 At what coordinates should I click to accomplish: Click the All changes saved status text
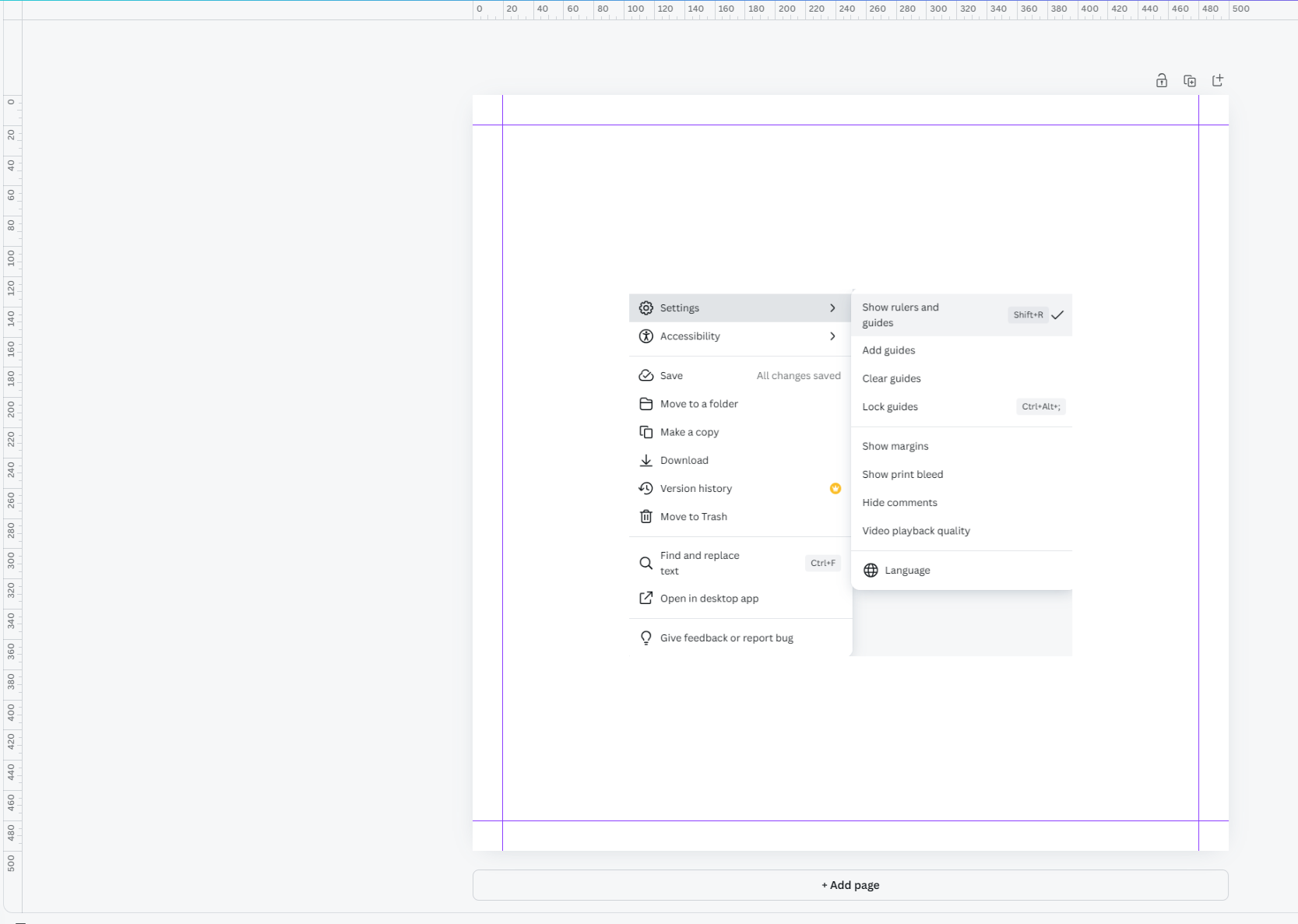click(x=798, y=375)
